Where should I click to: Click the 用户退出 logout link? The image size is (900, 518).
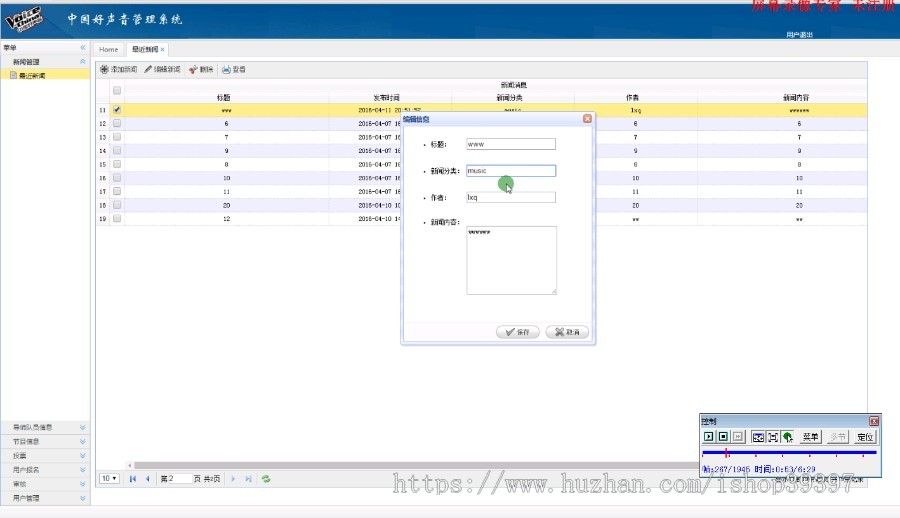coord(799,35)
